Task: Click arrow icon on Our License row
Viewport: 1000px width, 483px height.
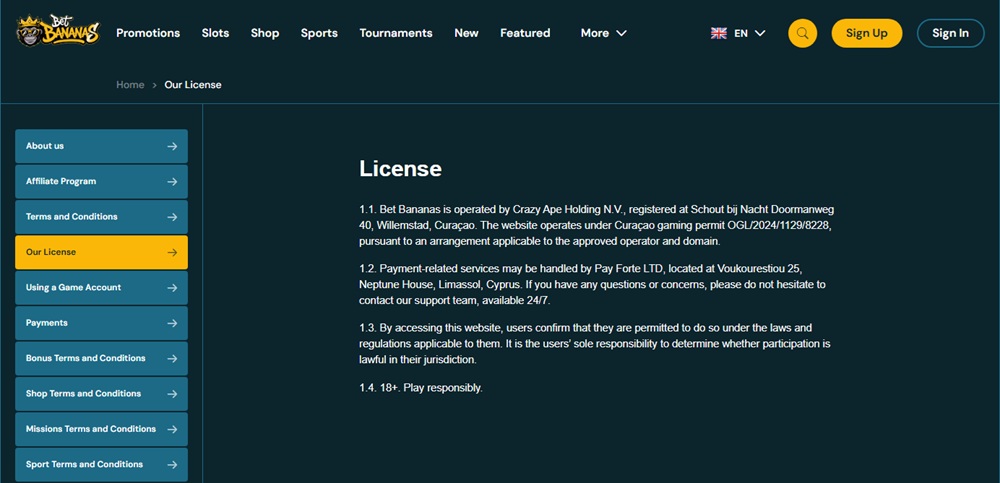Action: (172, 253)
